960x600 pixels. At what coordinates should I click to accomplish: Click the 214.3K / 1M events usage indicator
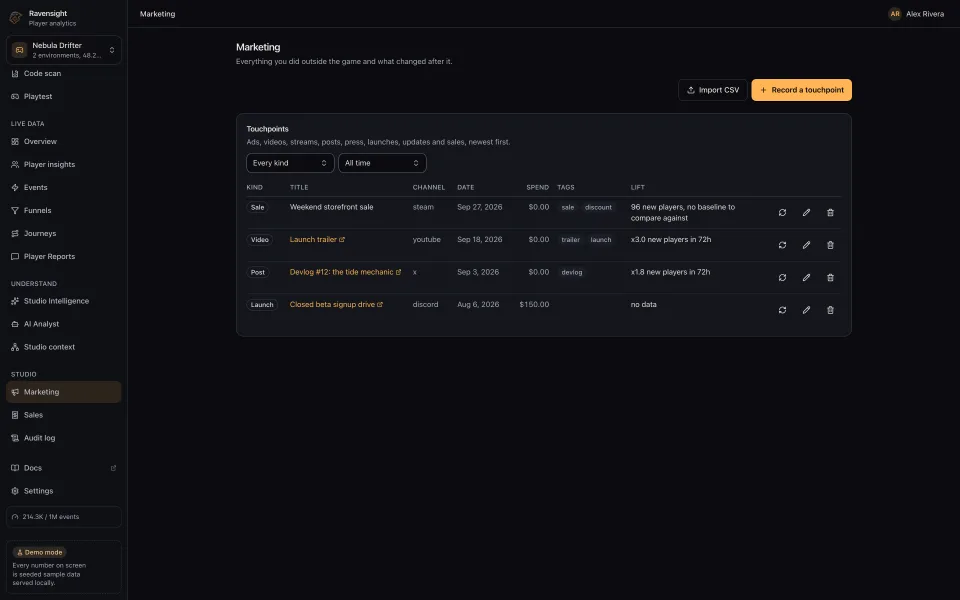pos(64,517)
